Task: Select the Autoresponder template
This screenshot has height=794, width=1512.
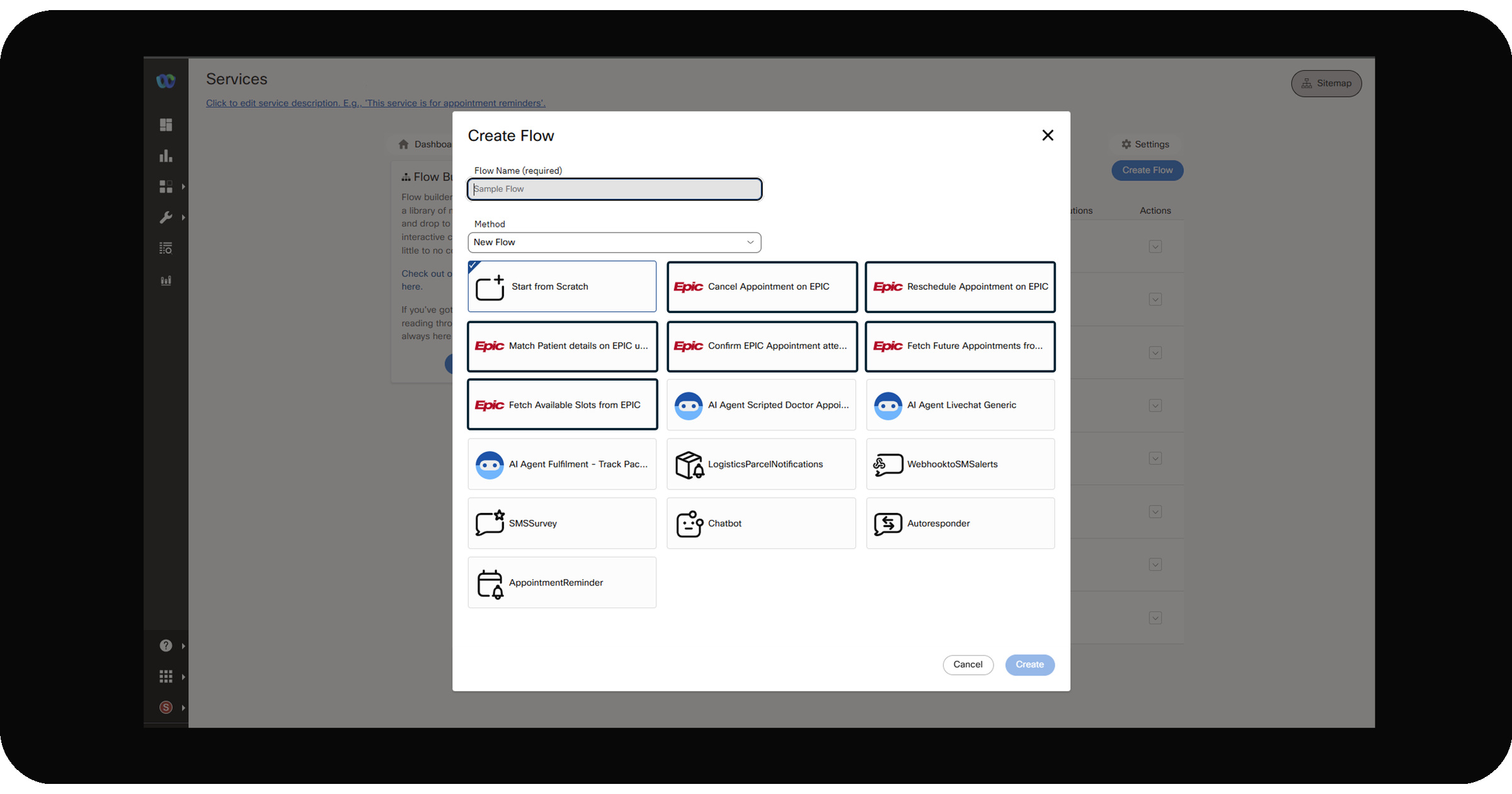Action: [x=960, y=524]
